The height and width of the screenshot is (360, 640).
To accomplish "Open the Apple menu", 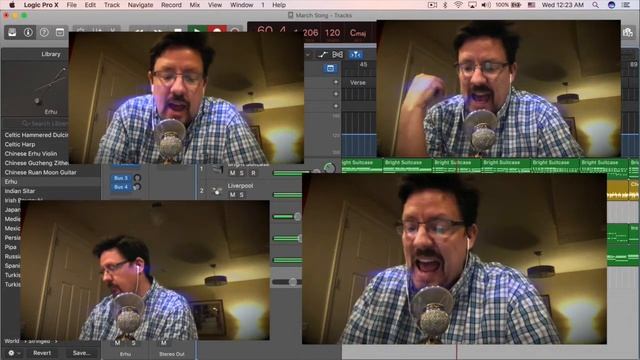I will tap(12, 5).
